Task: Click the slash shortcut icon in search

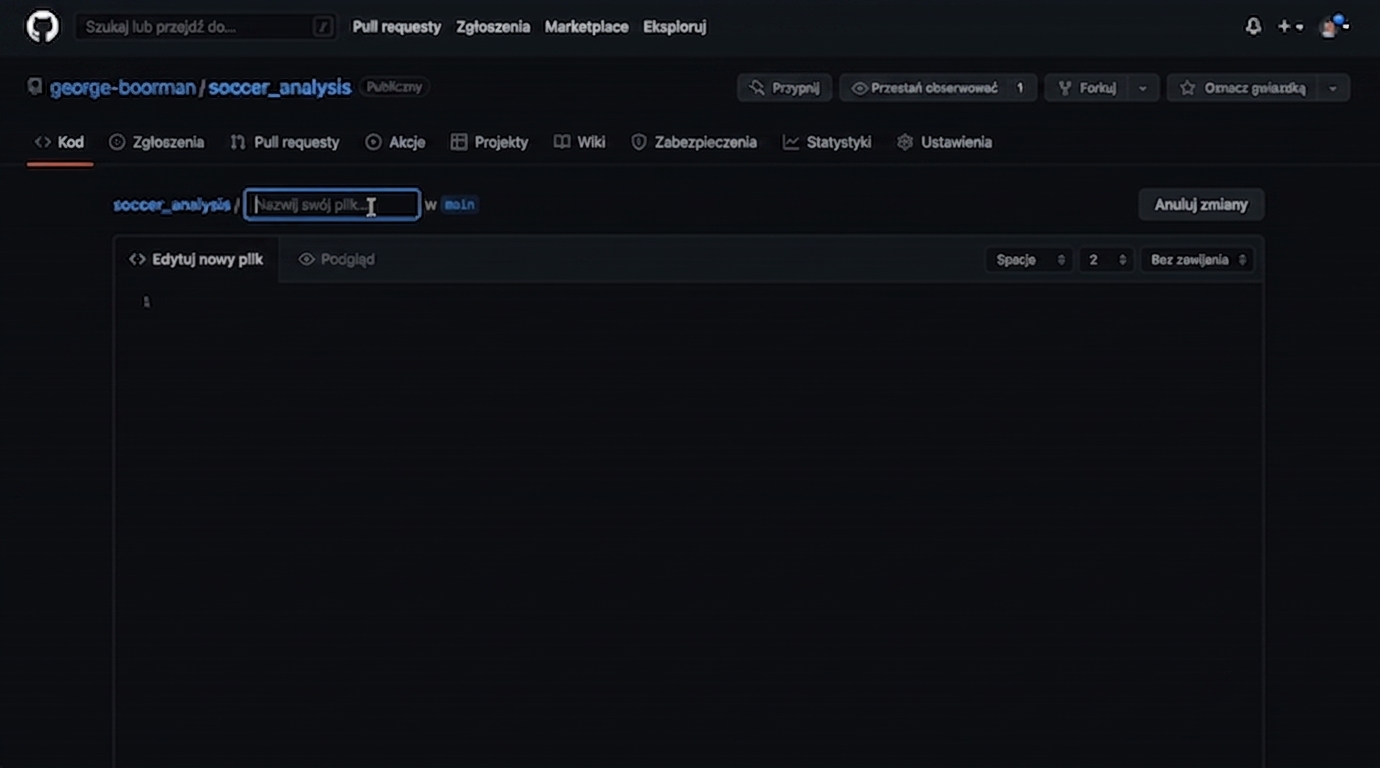Action: 323,27
